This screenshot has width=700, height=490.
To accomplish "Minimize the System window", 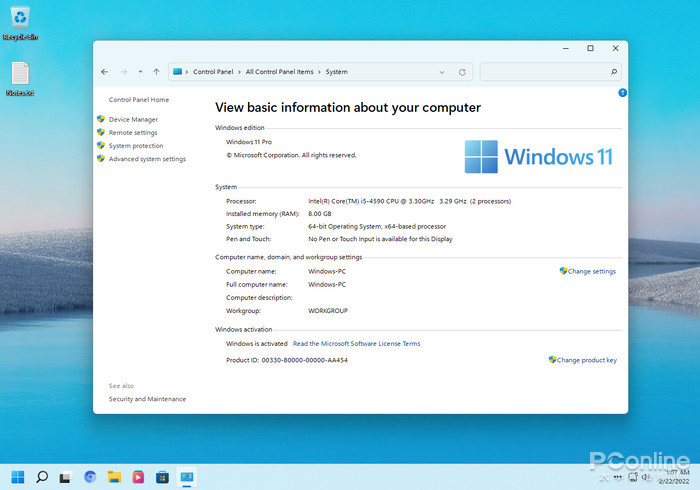I will point(566,48).
